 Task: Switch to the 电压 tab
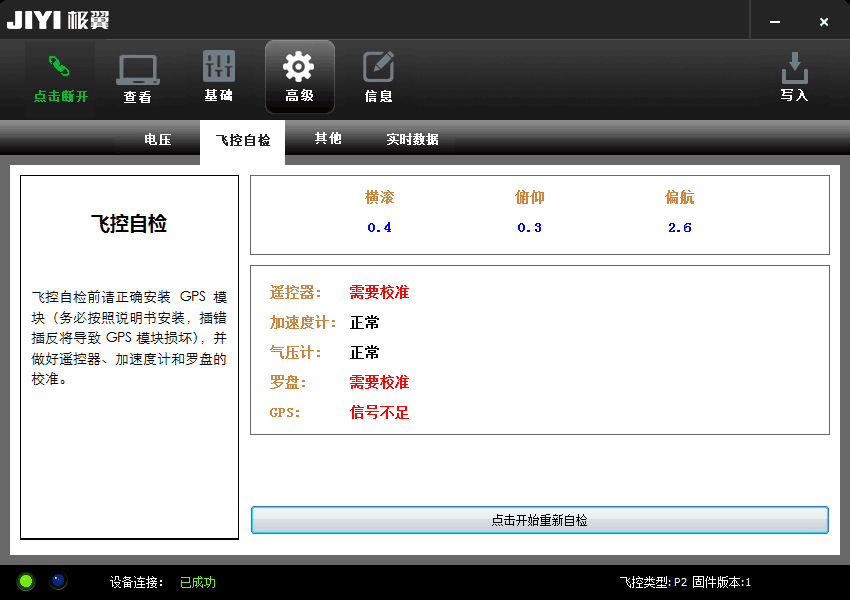pos(158,139)
